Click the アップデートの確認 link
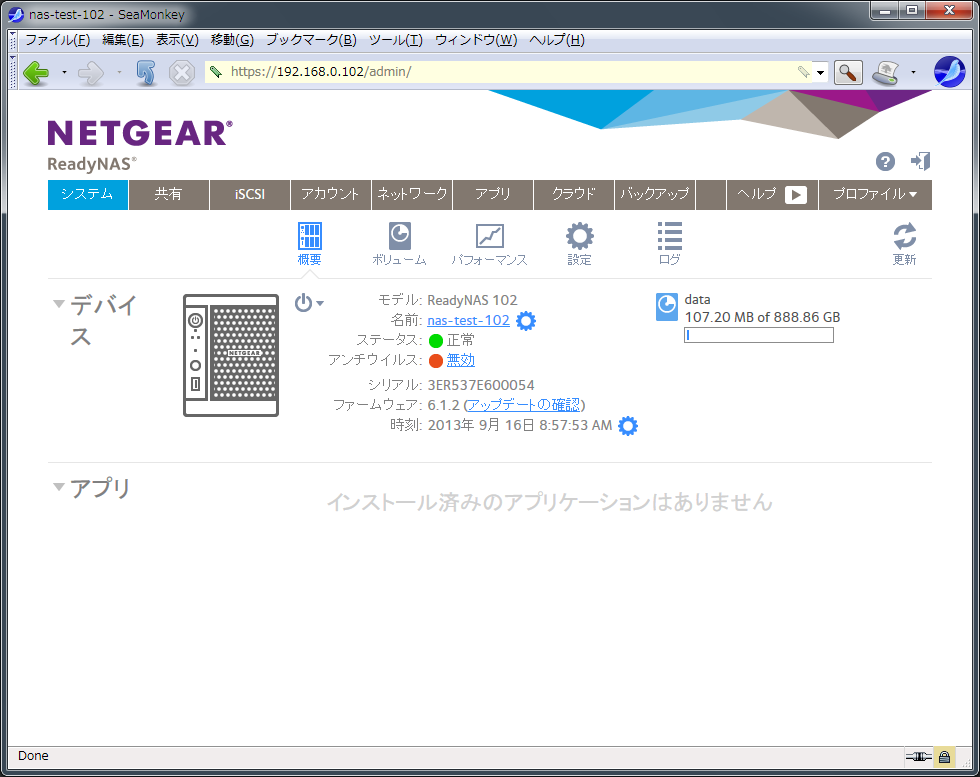The width and height of the screenshot is (980, 777). [524, 405]
